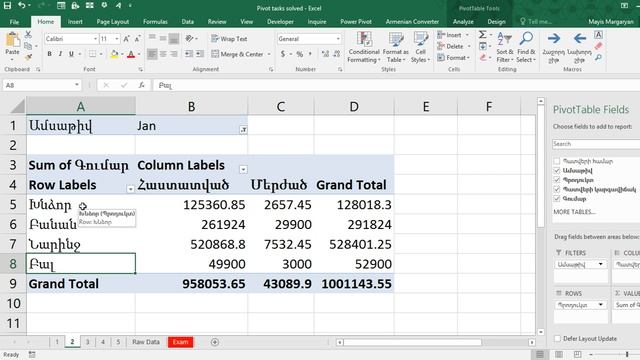Click the Font Color red A
Screen dimensions: 640x360
(x=131, y=54)
